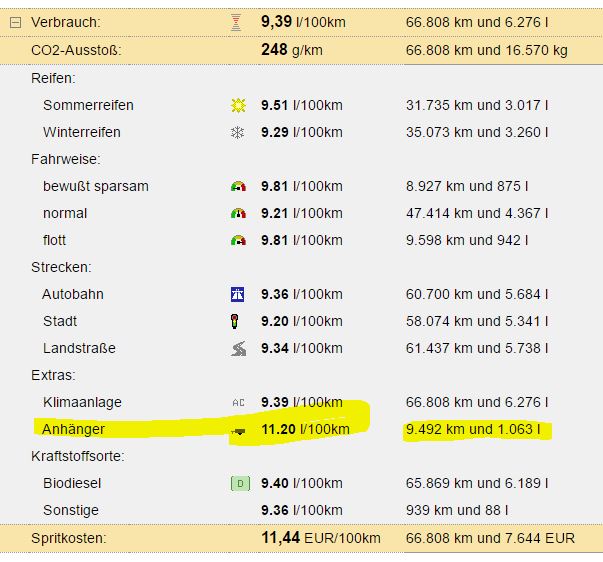The width and height of the screenshot is (603, 562).
Task: Click the gauge icon for flott Fahrweise
Action: coord(237,240)
